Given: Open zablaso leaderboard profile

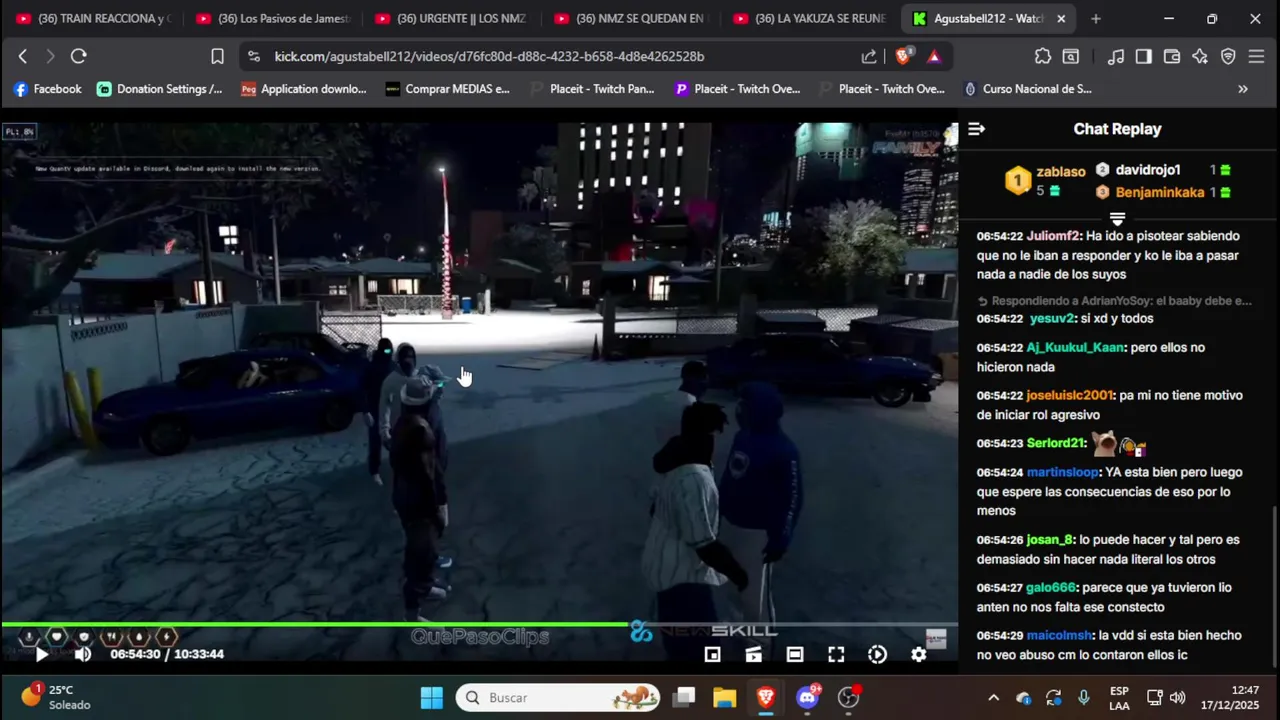Looking at the screenshot, I should pyautogui.click(x=1060, y=172).
